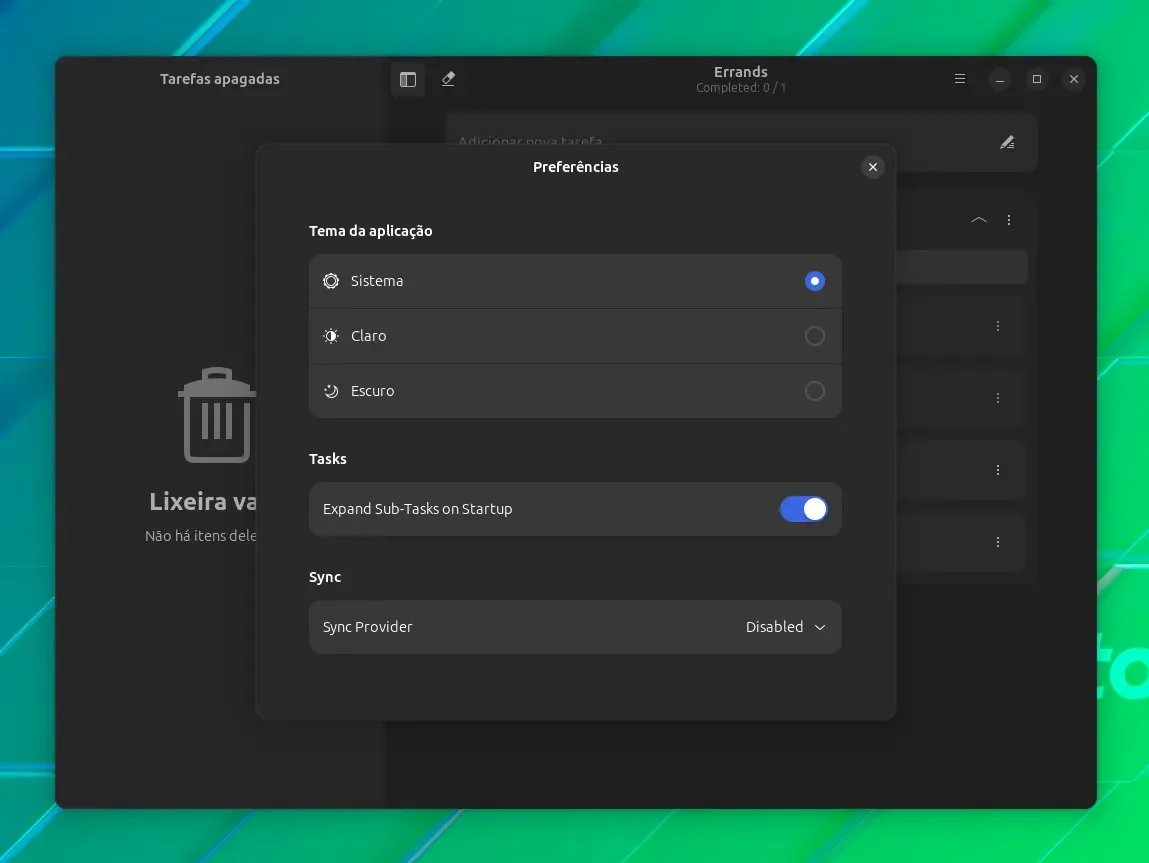Click the Expand Sub-Tasks on Startup label

pyautogui.click(x=418, y=509)
